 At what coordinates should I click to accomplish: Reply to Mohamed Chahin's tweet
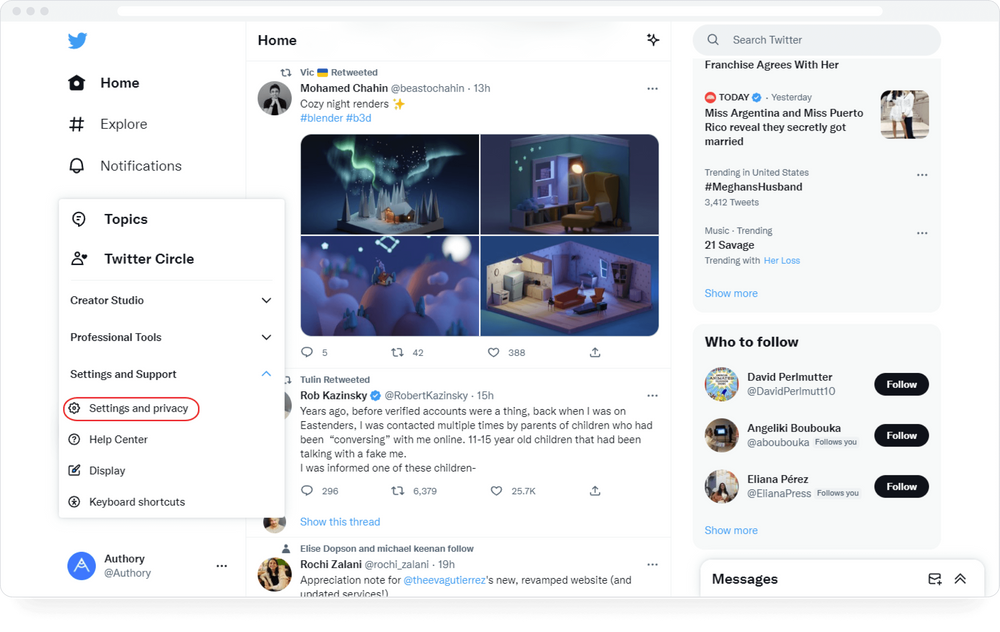point(307,352)
